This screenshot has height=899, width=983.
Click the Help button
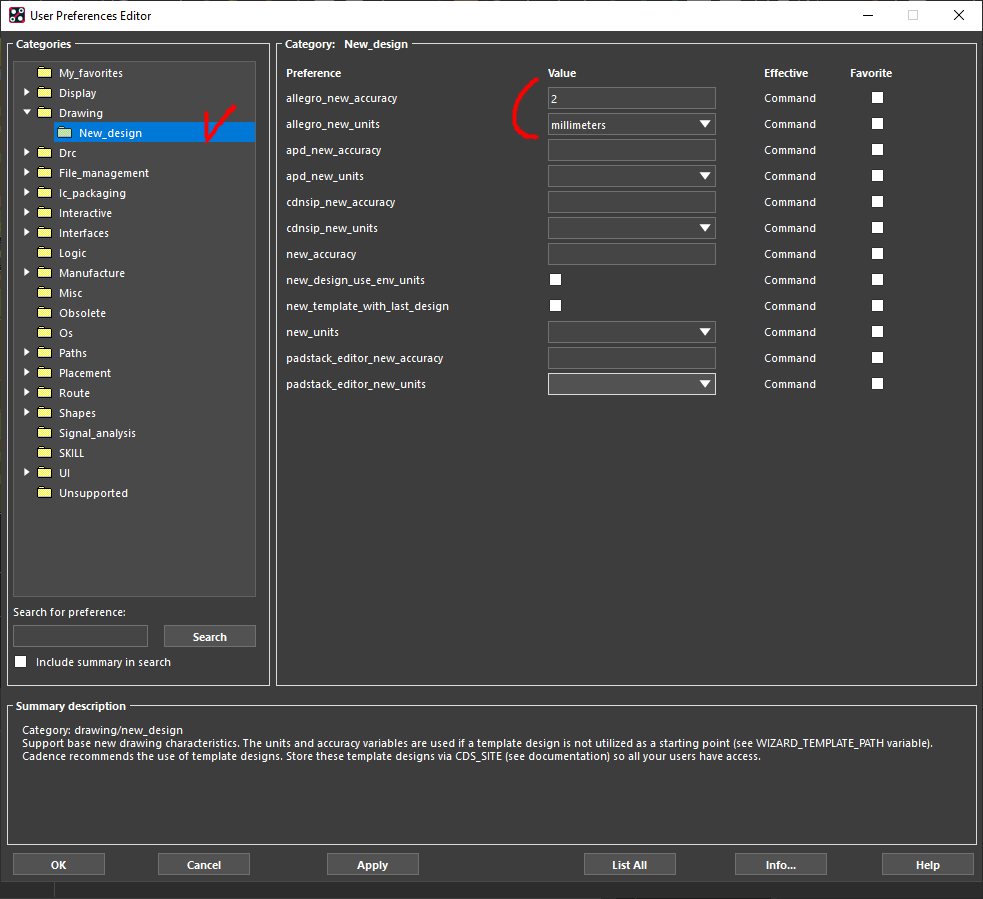[x=928, y=865]
